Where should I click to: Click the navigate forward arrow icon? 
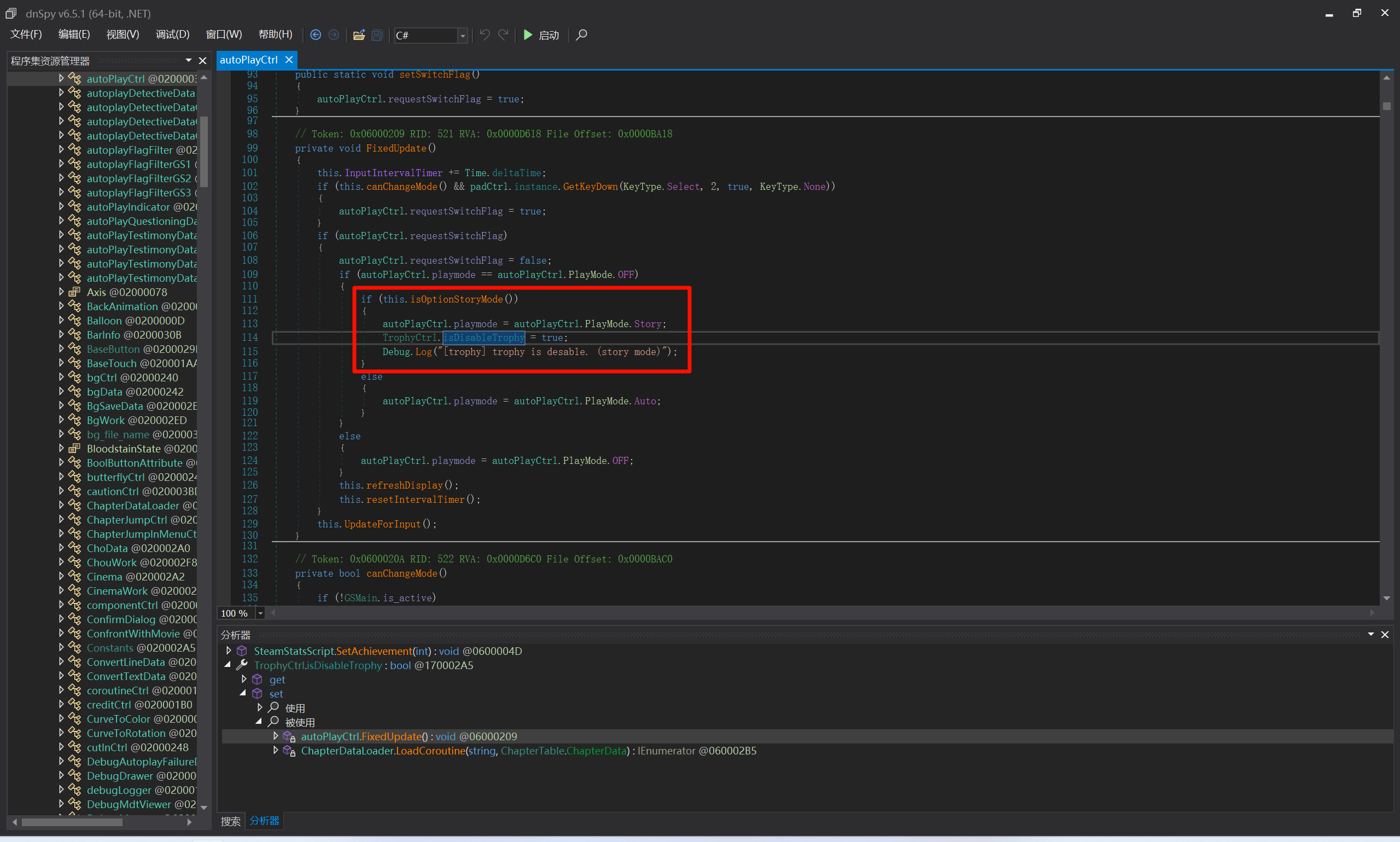point(334,35)
